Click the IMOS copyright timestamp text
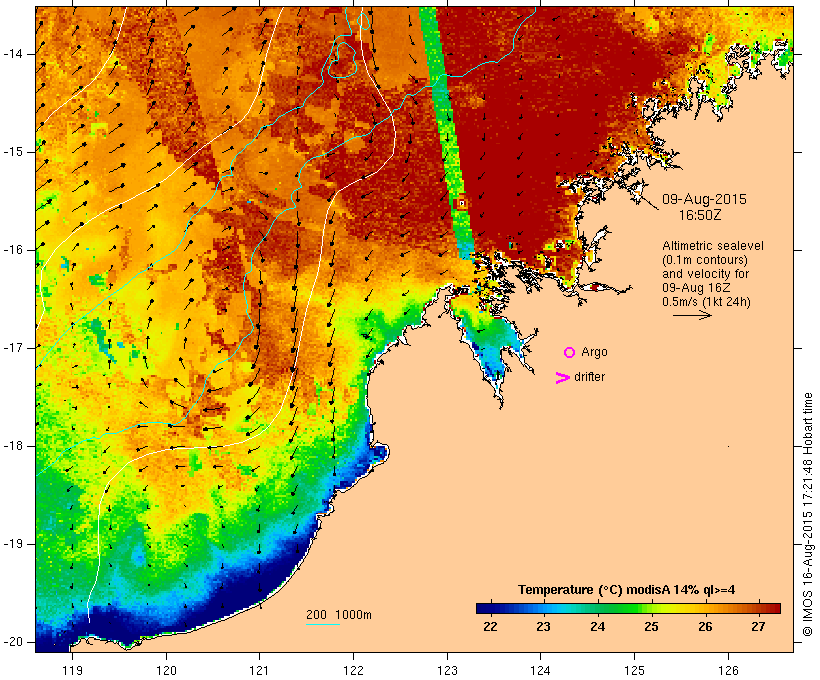Screen dimensions: 820x680 click(808, 514)
